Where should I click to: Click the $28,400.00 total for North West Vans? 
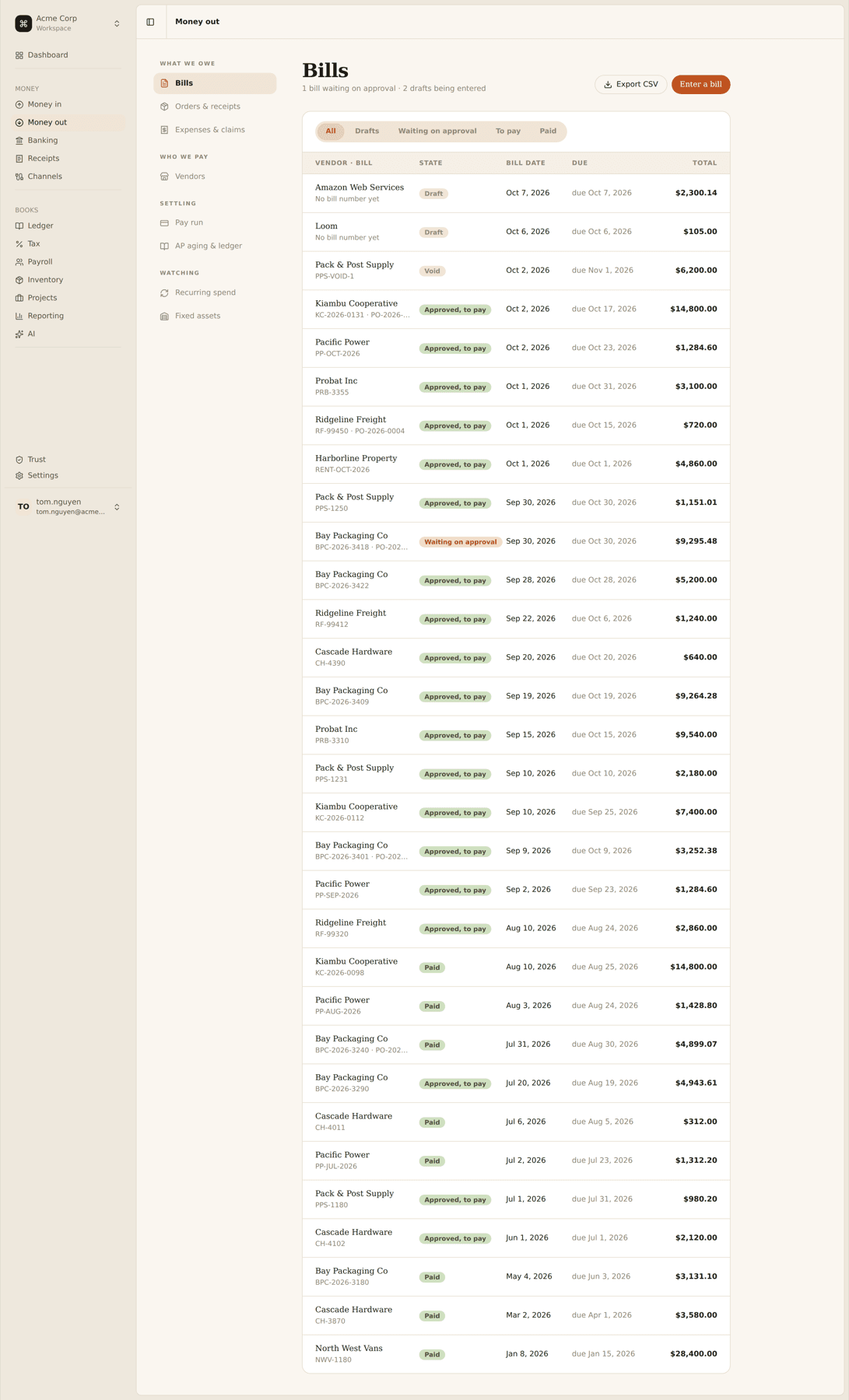693,1354
